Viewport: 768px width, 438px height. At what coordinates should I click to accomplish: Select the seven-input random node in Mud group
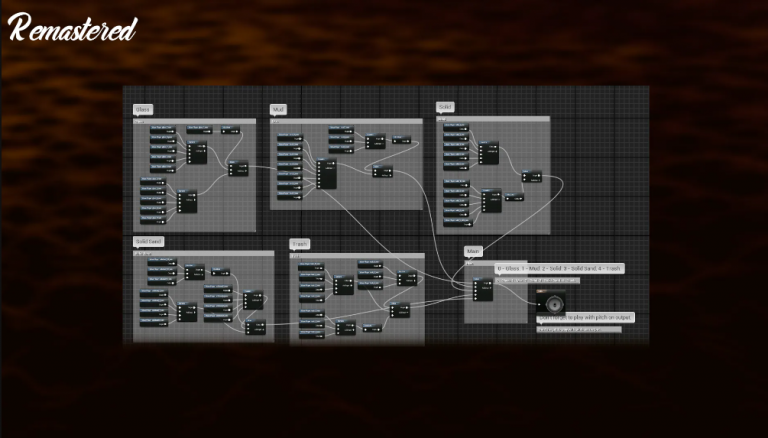(326, 173)
